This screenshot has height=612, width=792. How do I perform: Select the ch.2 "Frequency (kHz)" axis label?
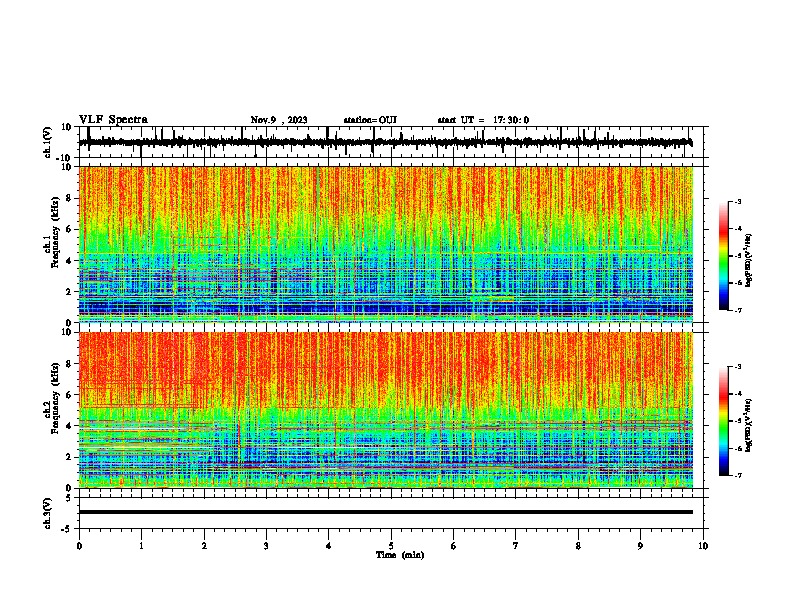tap(55, 398)
